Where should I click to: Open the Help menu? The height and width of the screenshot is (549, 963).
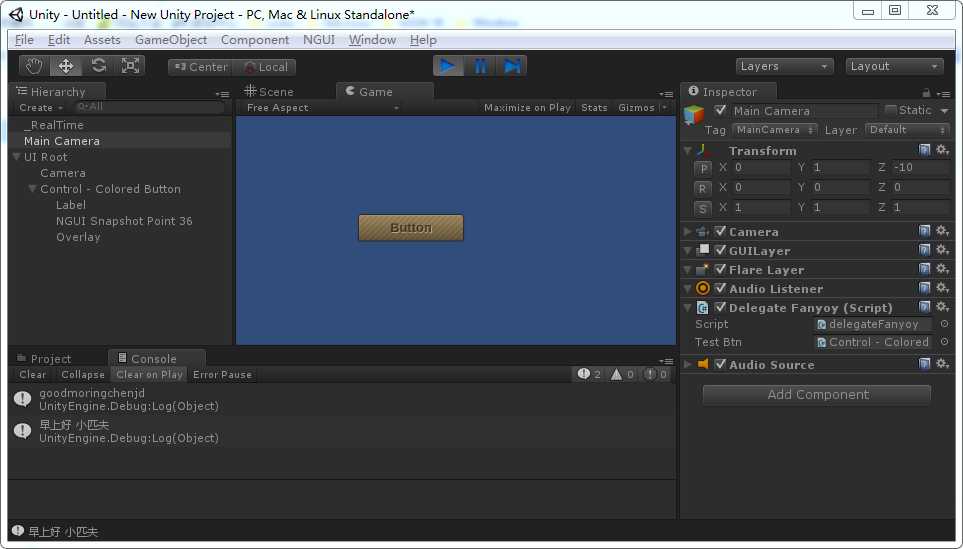pyautogui.click(x=423, y=40)
